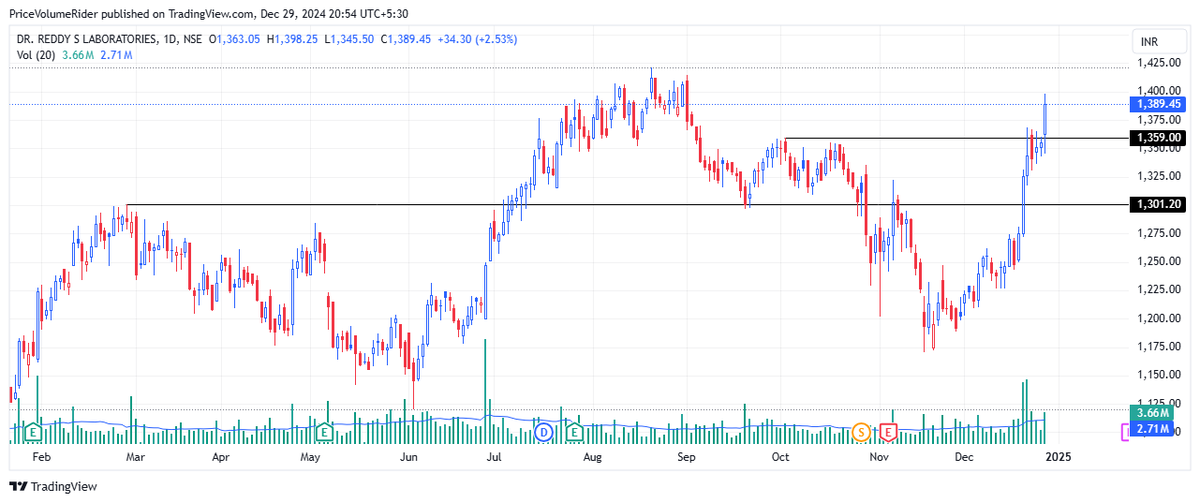
Task: Click the low price L1,345.50
Action: pyautogui.click(x=350, y=39)
